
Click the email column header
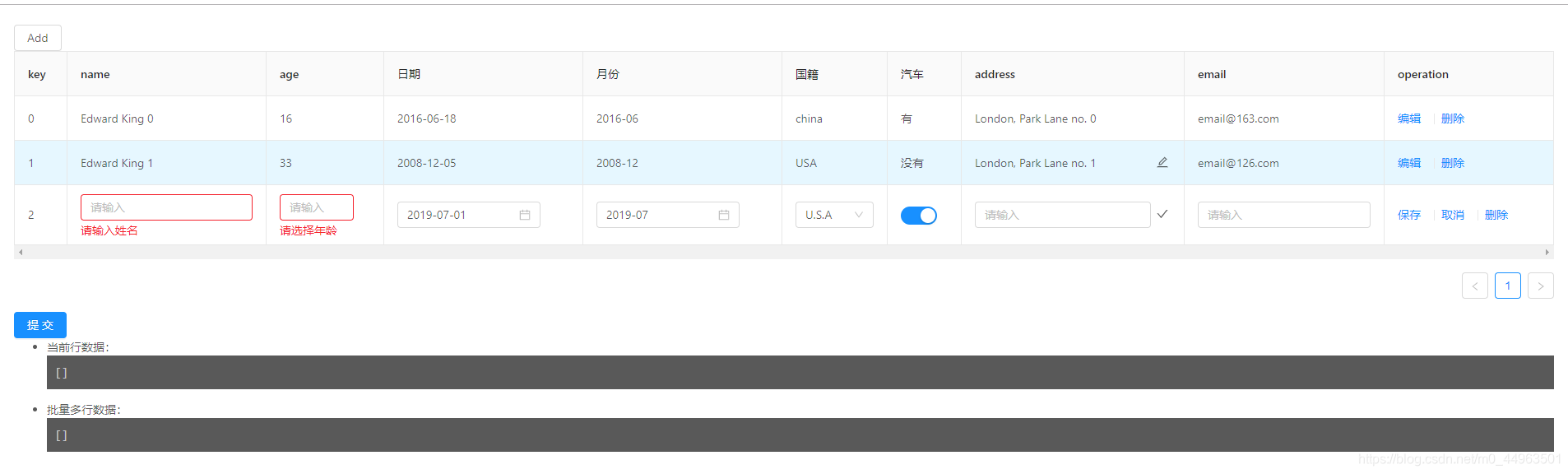click(x=1284, y=74)
